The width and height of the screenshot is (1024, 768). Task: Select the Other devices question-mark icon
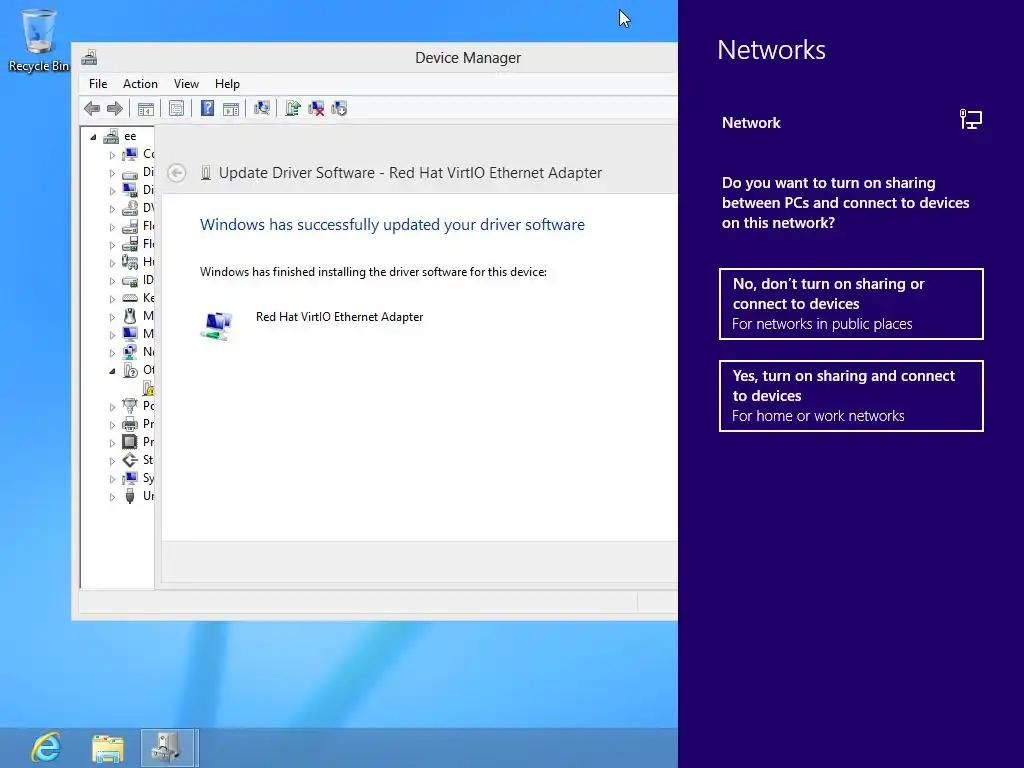(x=130, y=370)
